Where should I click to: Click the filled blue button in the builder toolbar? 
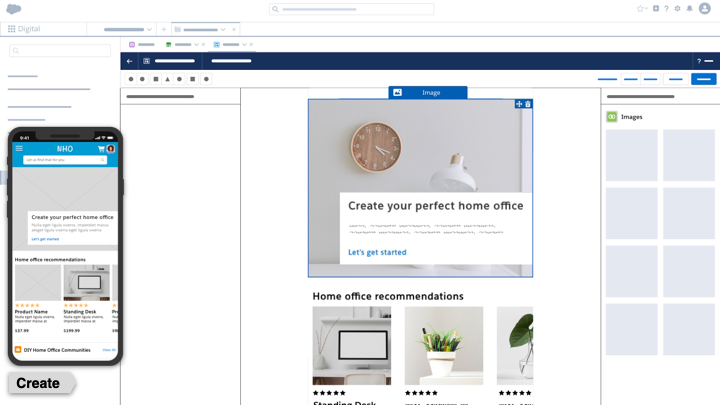coord(703,79)
